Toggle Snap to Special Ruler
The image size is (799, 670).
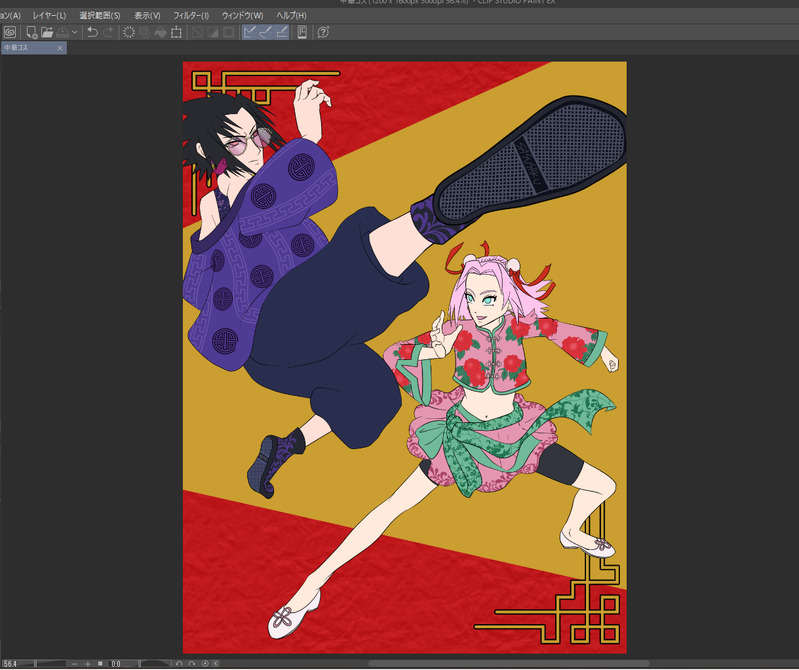pyautogui.click(x=265, y=32)
